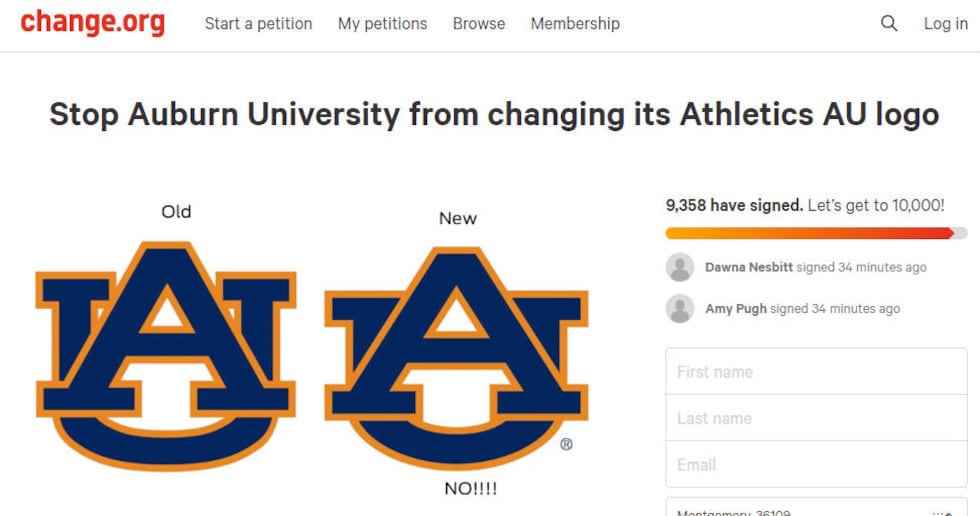The height and width of the screenshot is (516, 980).
Task: Click the registered trademark symbol
Action: (x=566, y=444)
